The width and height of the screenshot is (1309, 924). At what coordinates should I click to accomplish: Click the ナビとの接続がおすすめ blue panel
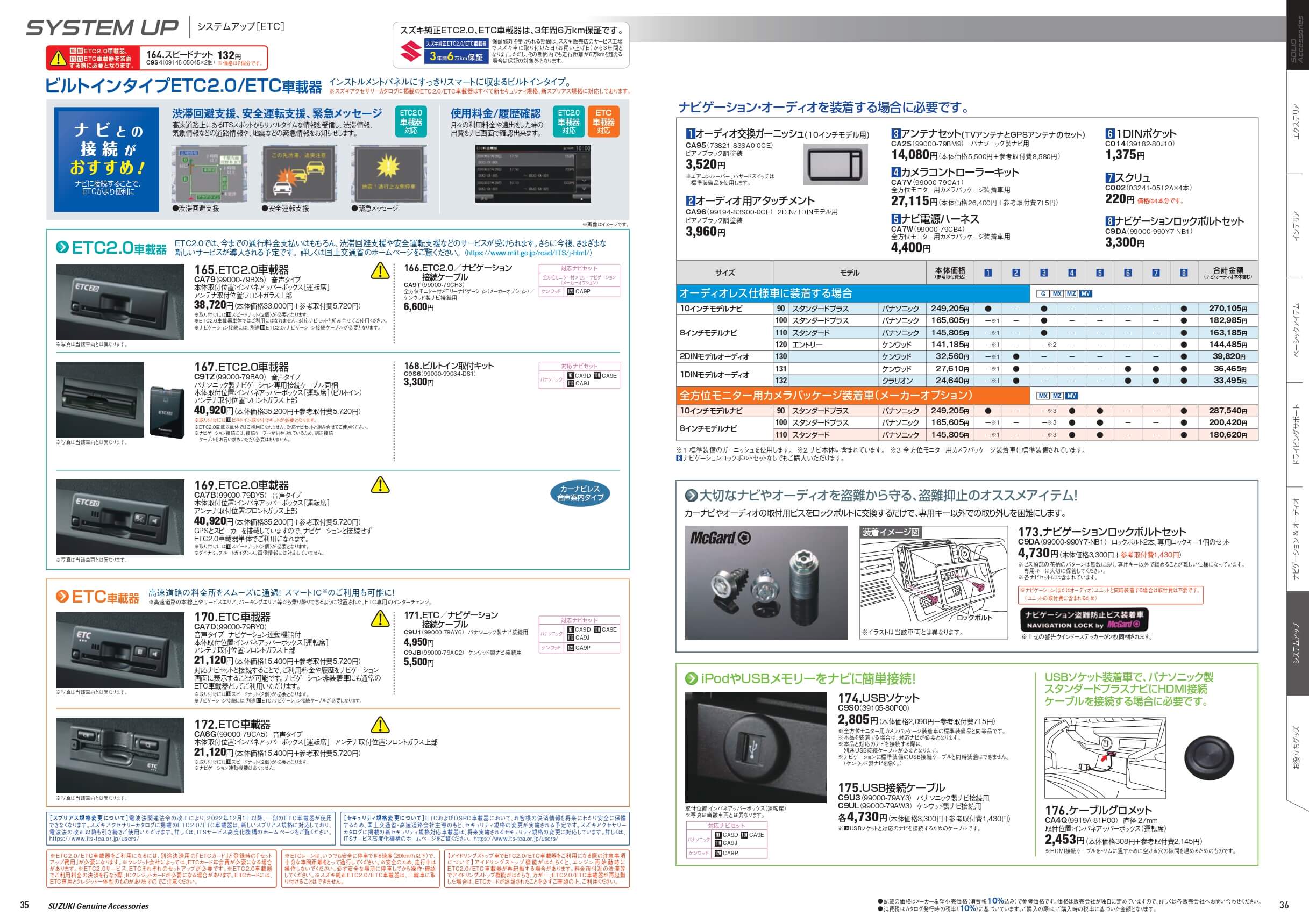(106, 160)
